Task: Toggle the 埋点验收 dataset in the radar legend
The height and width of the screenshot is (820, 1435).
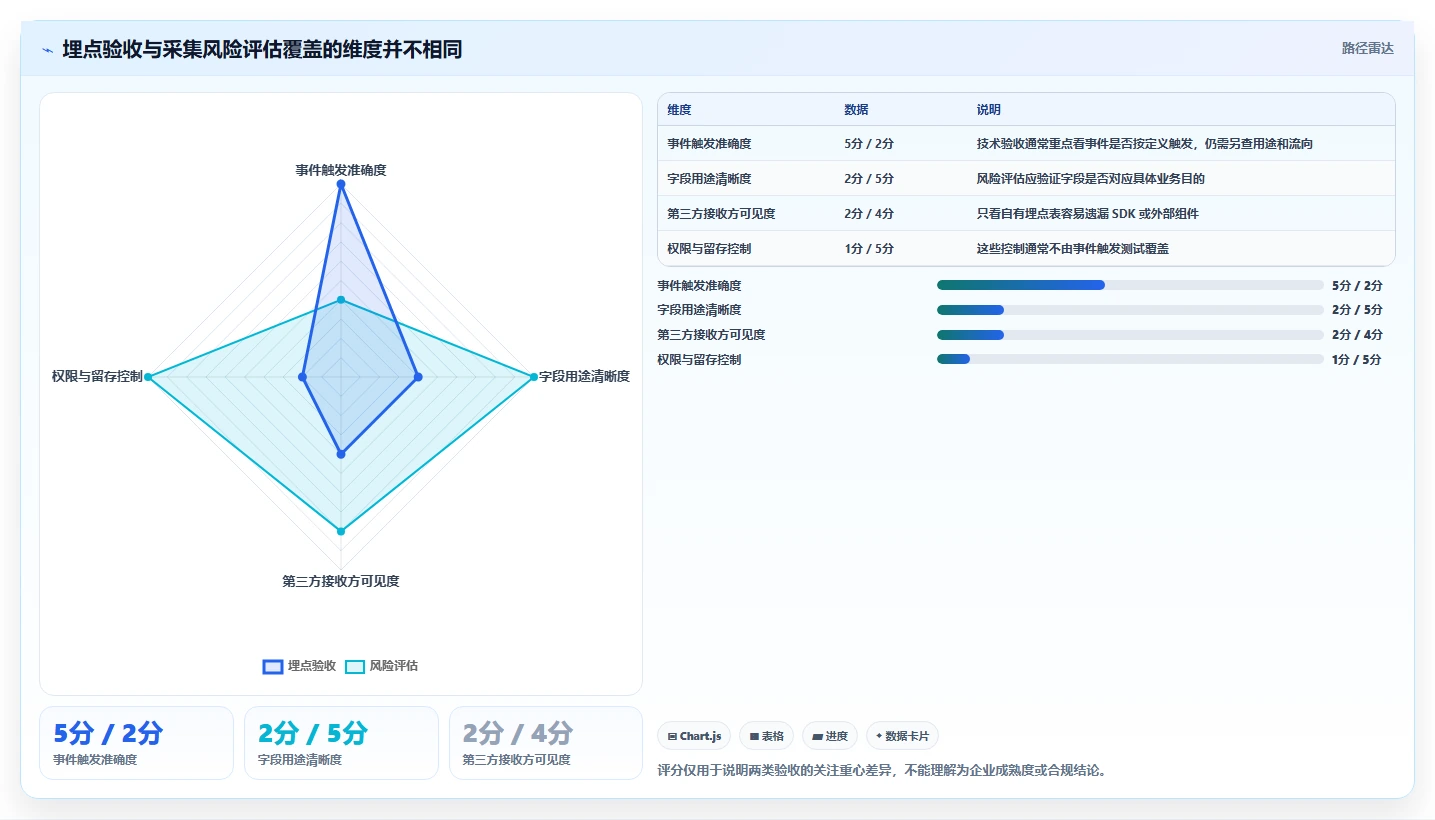Action: pyautogui.click(x=299, y=666)
